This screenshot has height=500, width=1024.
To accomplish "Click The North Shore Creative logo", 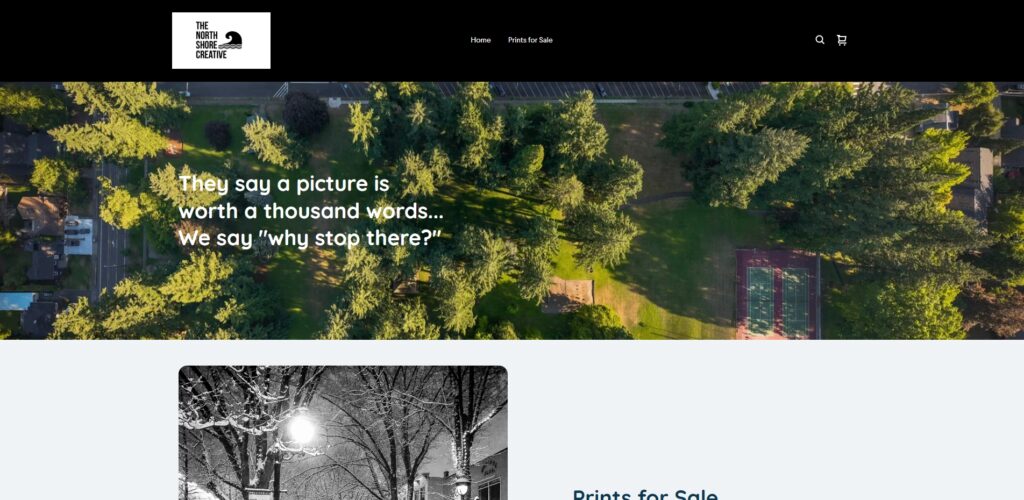I will pyautogui.click(x=221, y=40).
